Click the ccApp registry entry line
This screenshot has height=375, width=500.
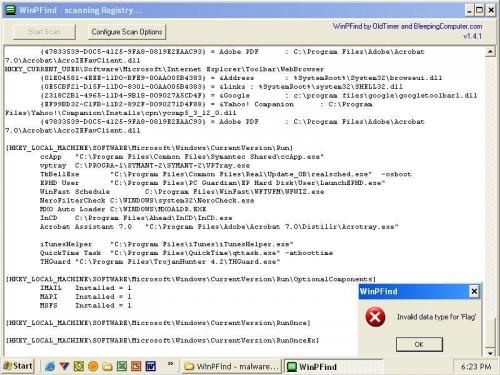coord(182,157)
